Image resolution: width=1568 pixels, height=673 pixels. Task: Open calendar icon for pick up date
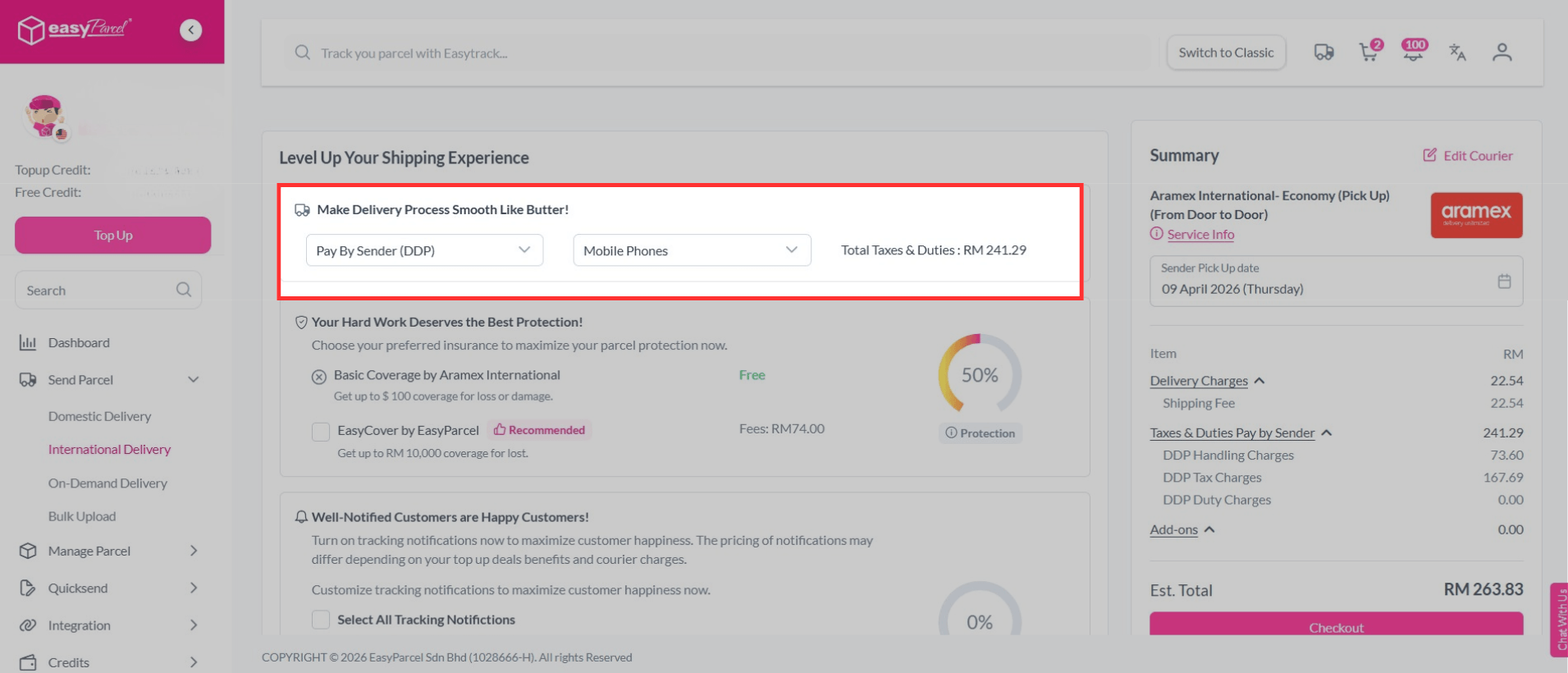pyautogui.click(x=1503, y=282)
